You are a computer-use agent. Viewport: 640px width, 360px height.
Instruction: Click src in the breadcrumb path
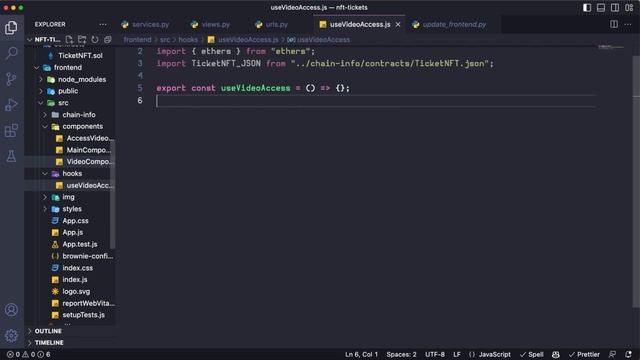tap(165, 40)
